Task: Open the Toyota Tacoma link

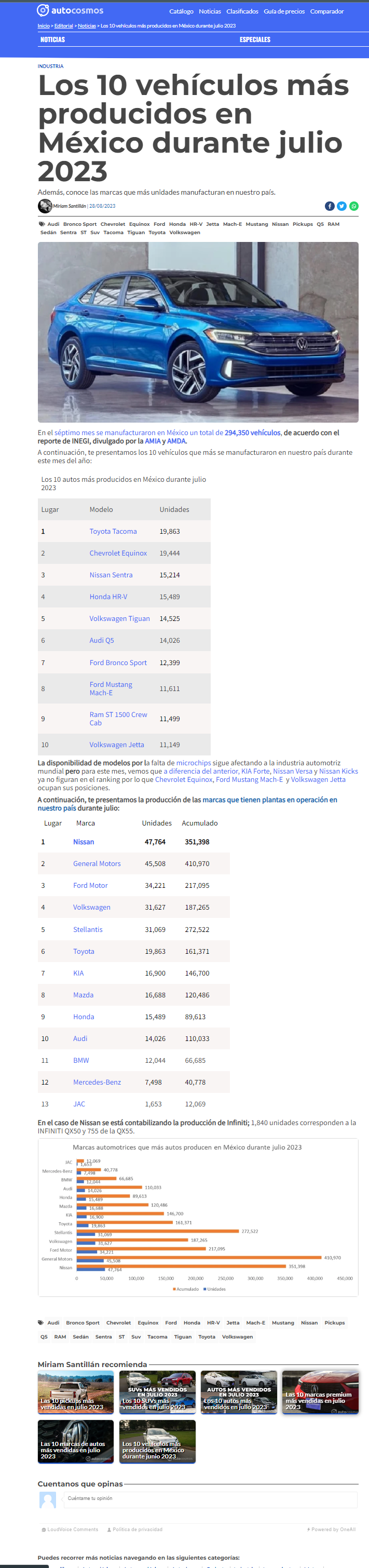Action: pos(113,531)
